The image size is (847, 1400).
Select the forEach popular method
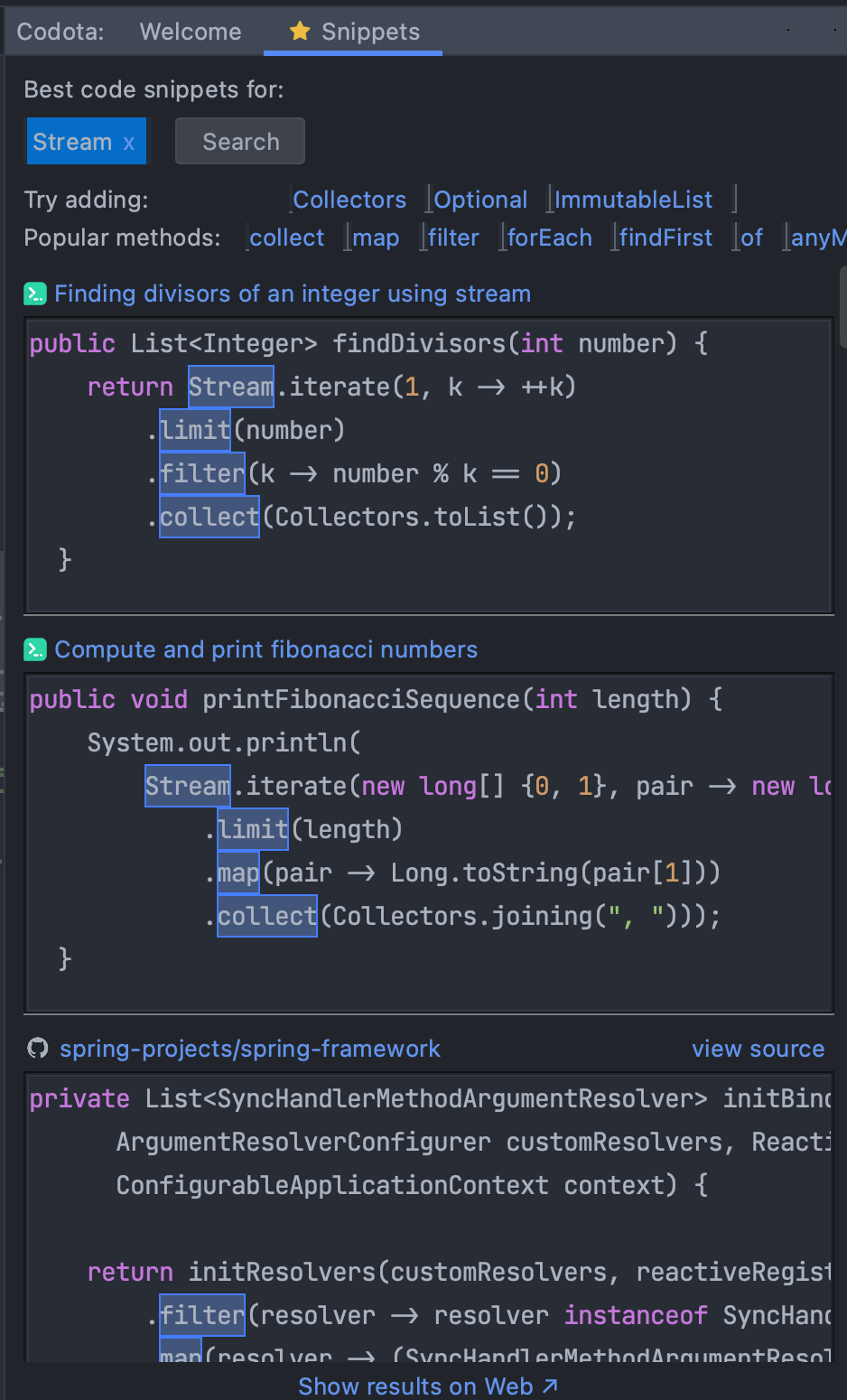point(550,238)
